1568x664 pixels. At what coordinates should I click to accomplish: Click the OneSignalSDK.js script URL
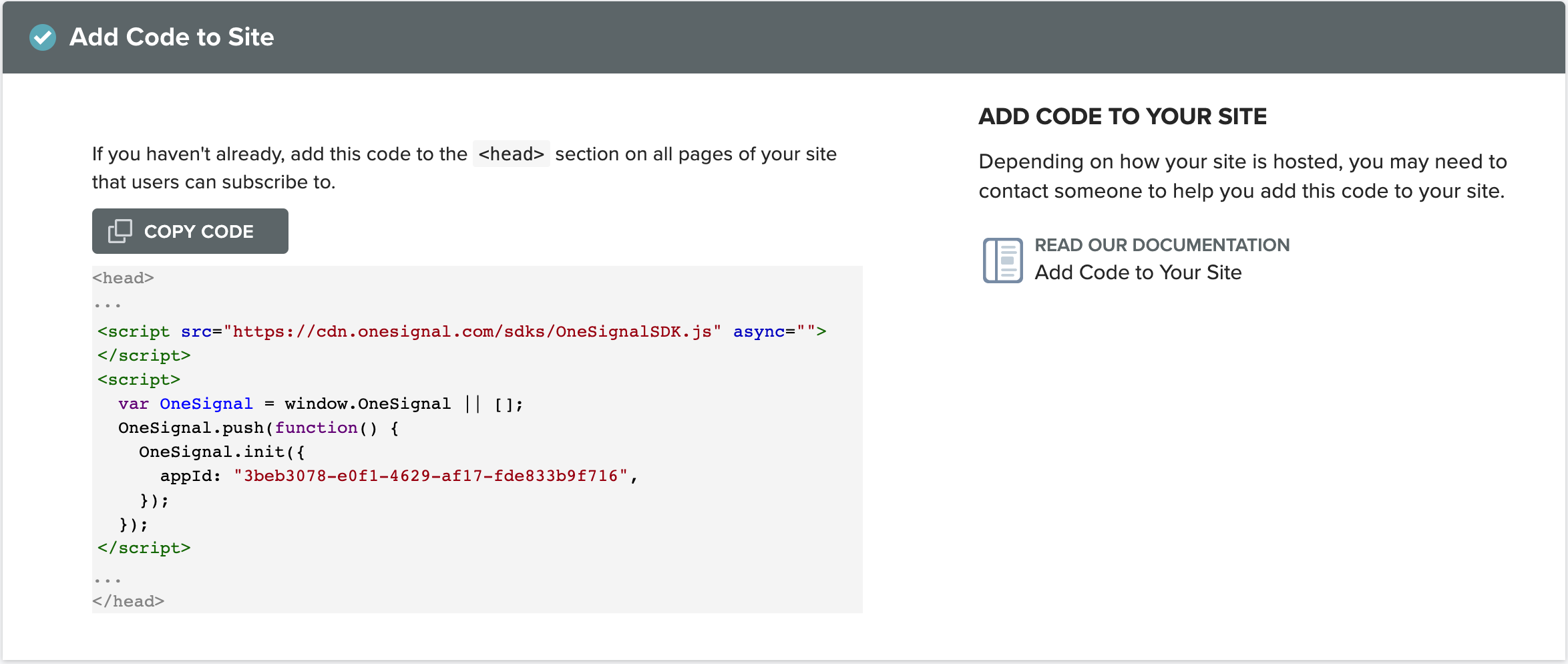point(472,332)
